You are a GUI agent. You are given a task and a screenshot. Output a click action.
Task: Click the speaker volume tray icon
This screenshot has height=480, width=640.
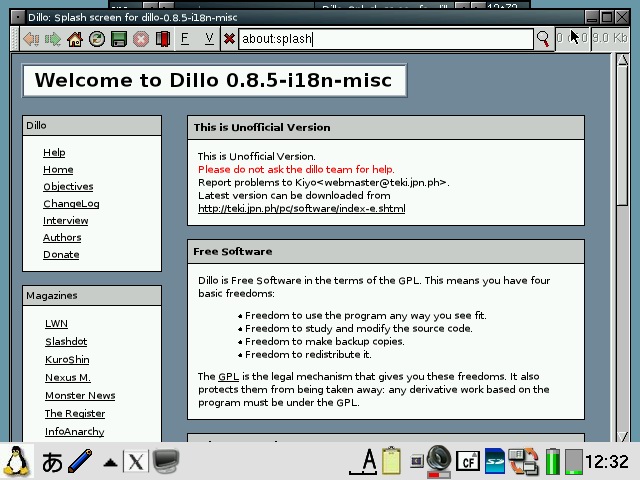pyautogui.click(x=438, y=460)
